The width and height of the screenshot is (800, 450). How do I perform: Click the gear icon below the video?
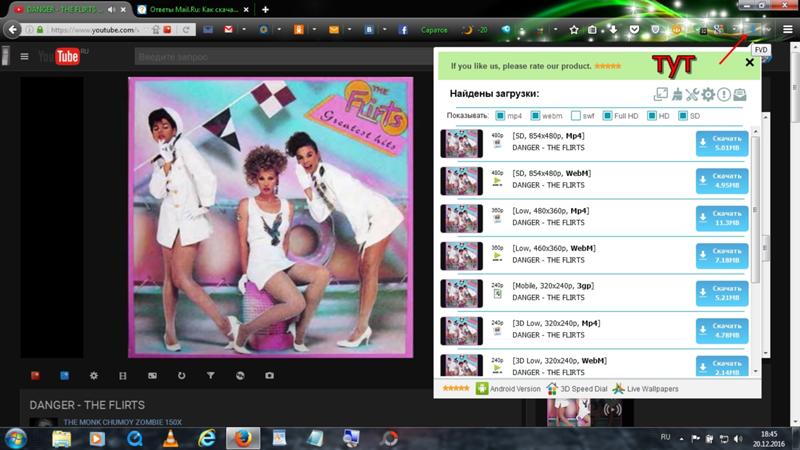click(x=93, y=376)
